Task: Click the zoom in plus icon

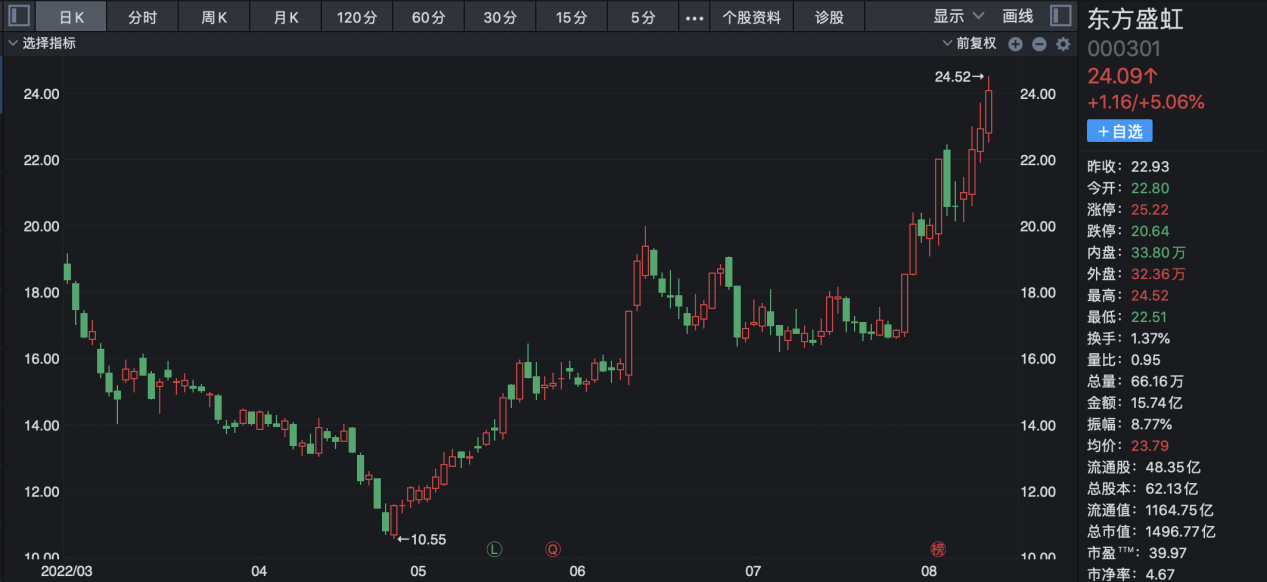Action: pos(1015,44)
